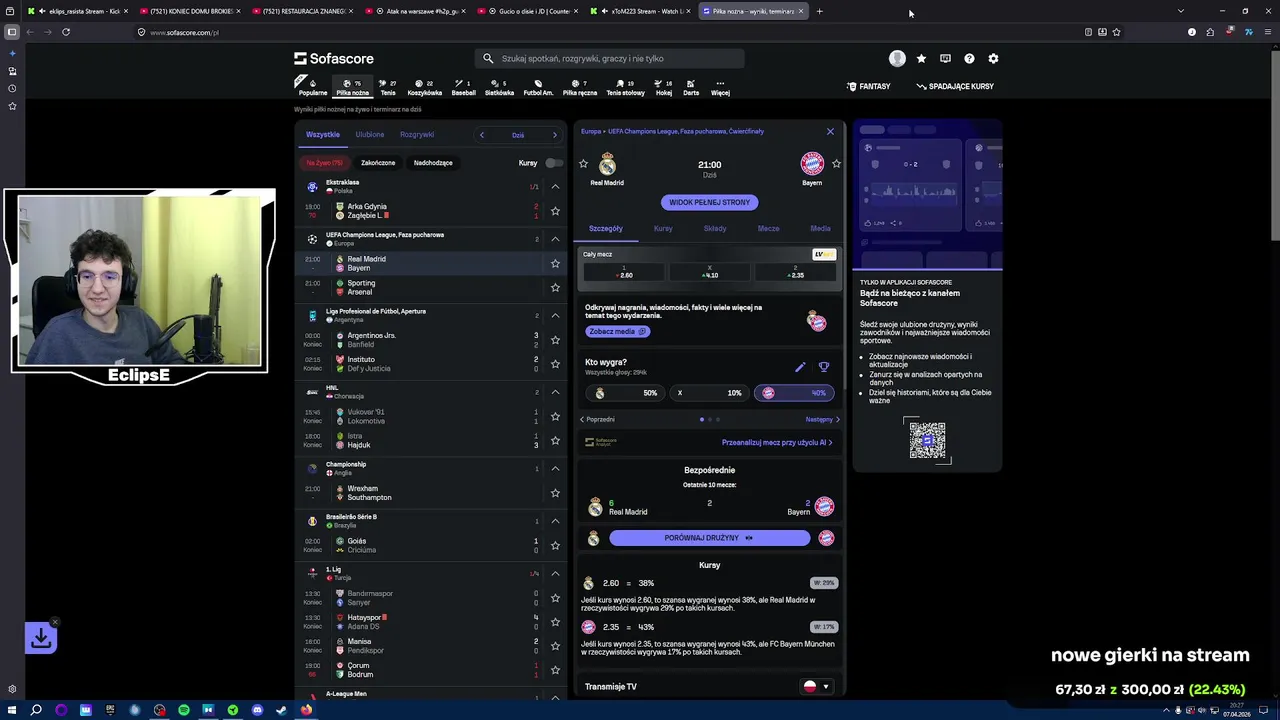Open Transmisje TV country dropdown

click(x=817, y=686)
